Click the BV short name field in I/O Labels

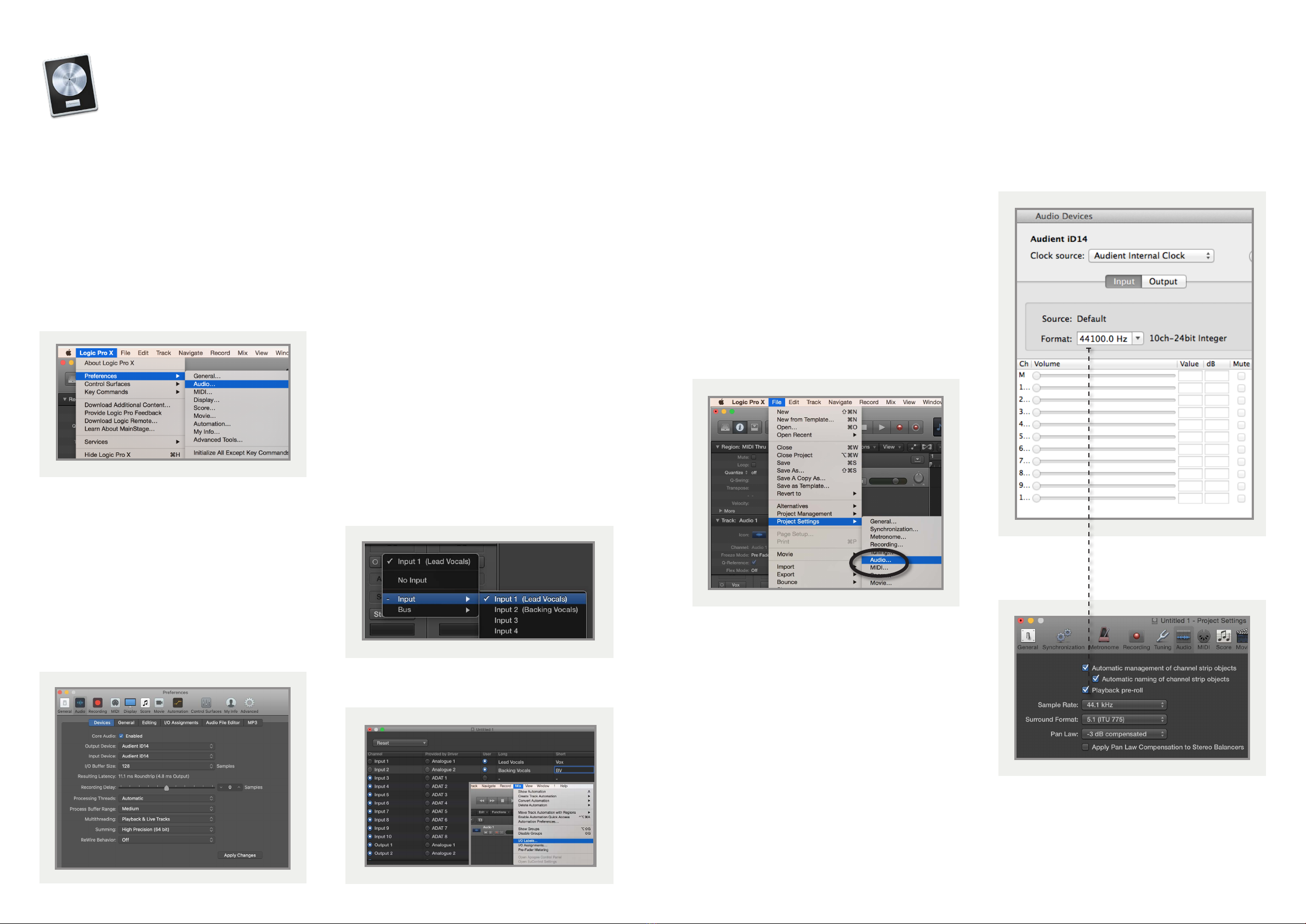574,770
